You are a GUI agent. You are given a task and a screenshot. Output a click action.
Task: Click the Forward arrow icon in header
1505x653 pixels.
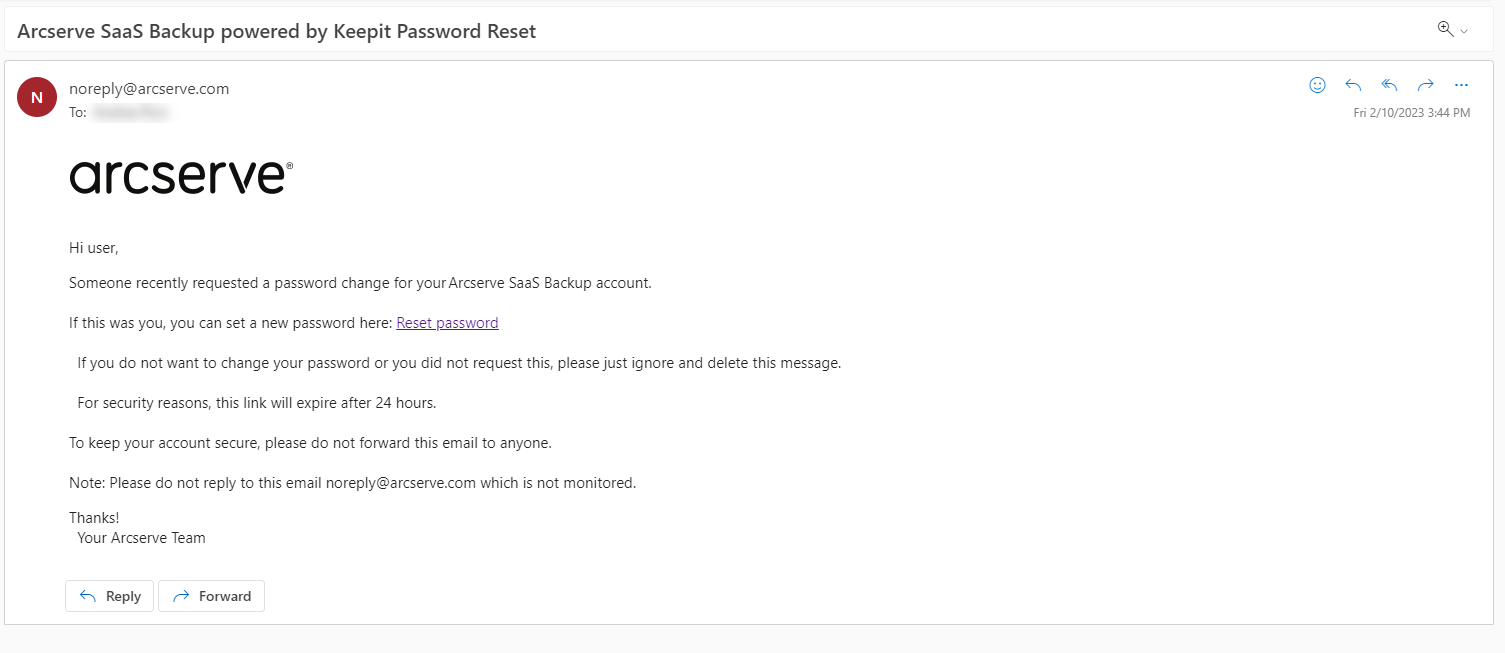point(1425,85)
